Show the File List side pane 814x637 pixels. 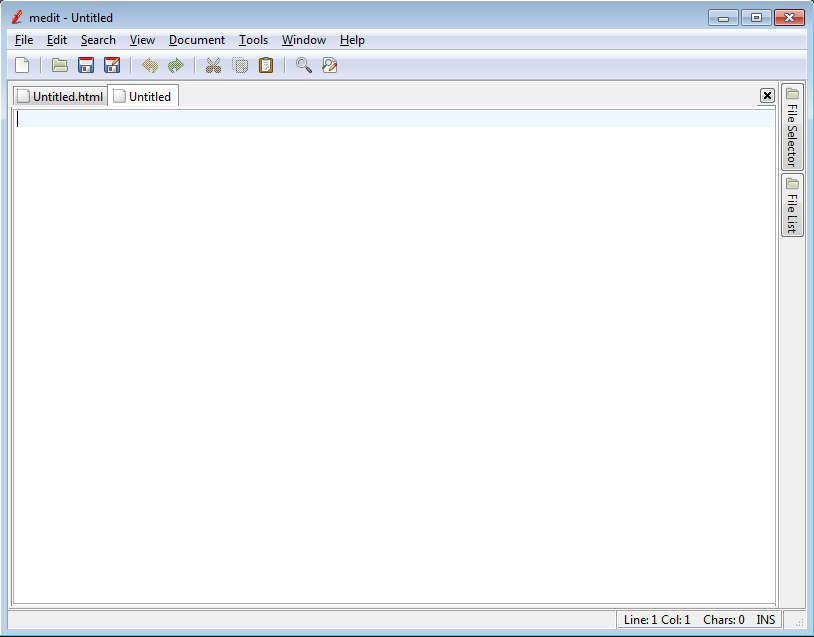(792, 206)
